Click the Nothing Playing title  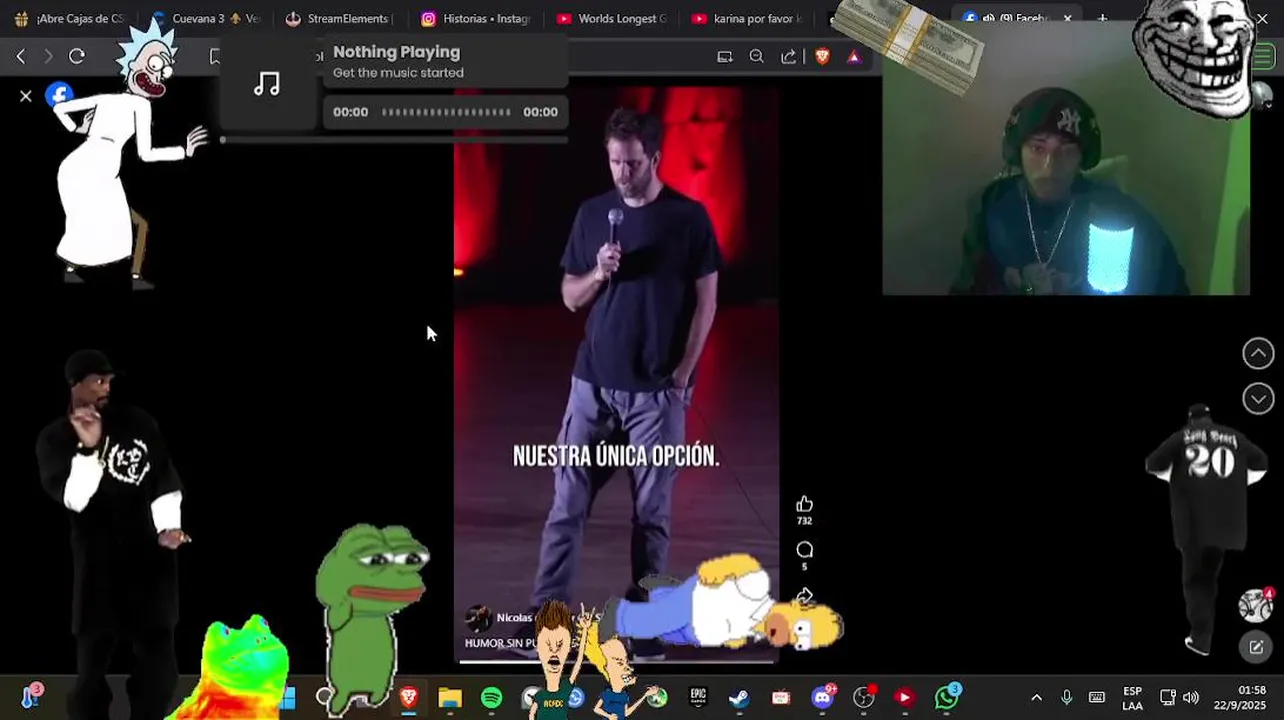[396, 52]
